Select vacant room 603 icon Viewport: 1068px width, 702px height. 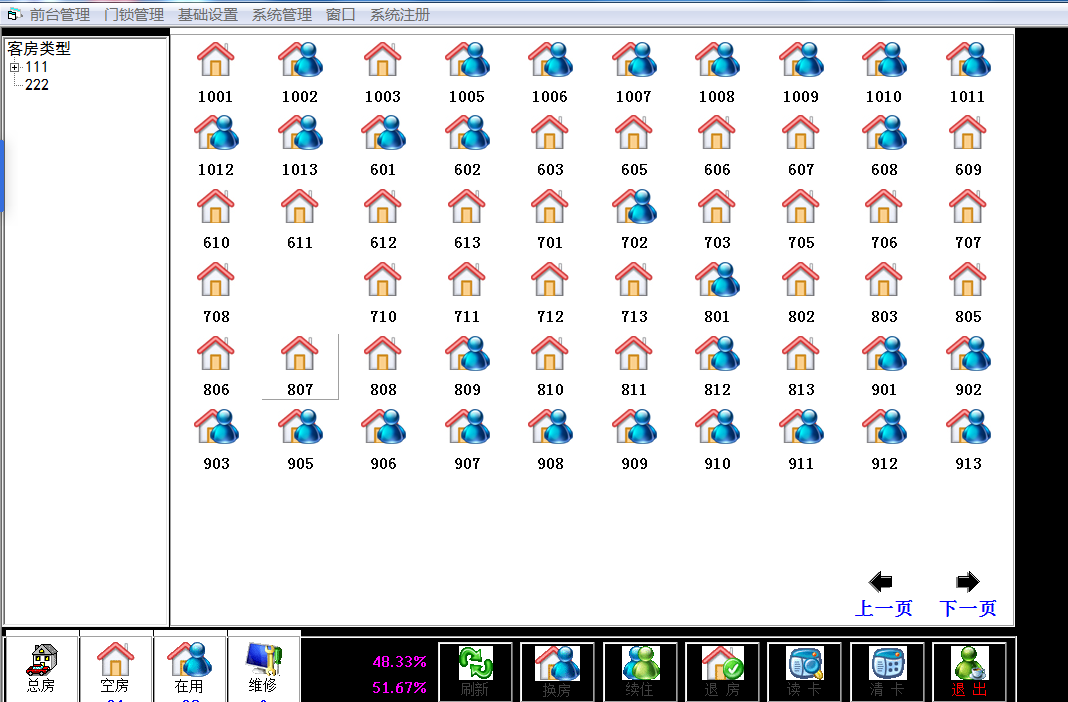(x=550, y=133)
